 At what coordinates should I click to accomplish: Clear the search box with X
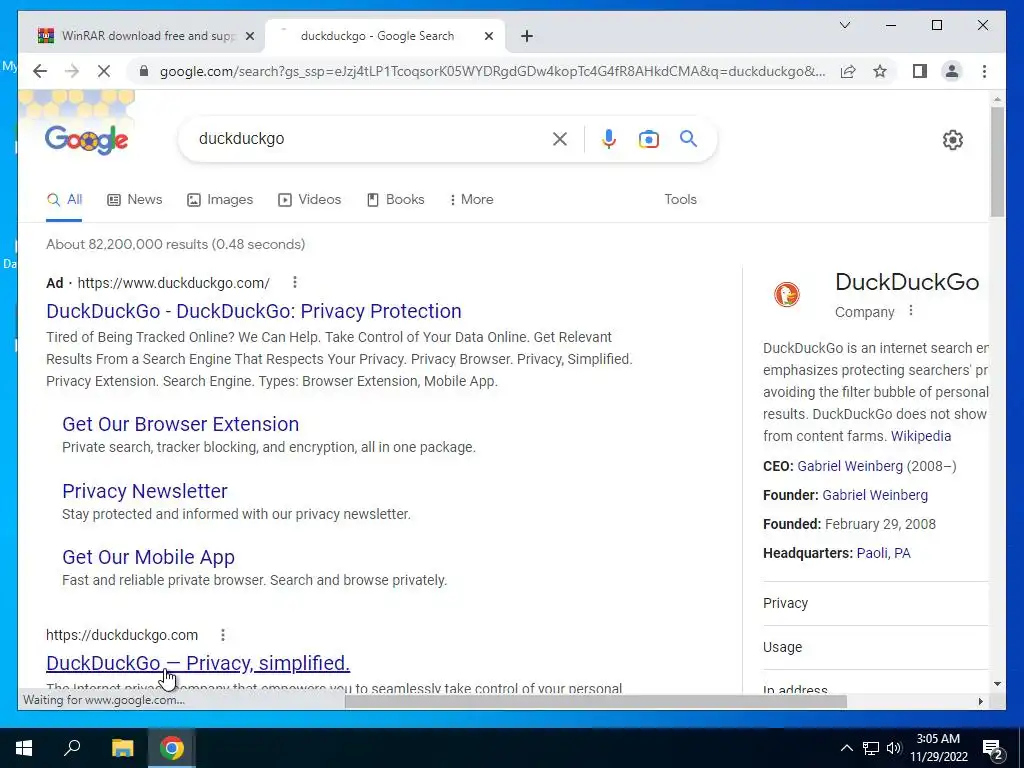click(560, 138)
